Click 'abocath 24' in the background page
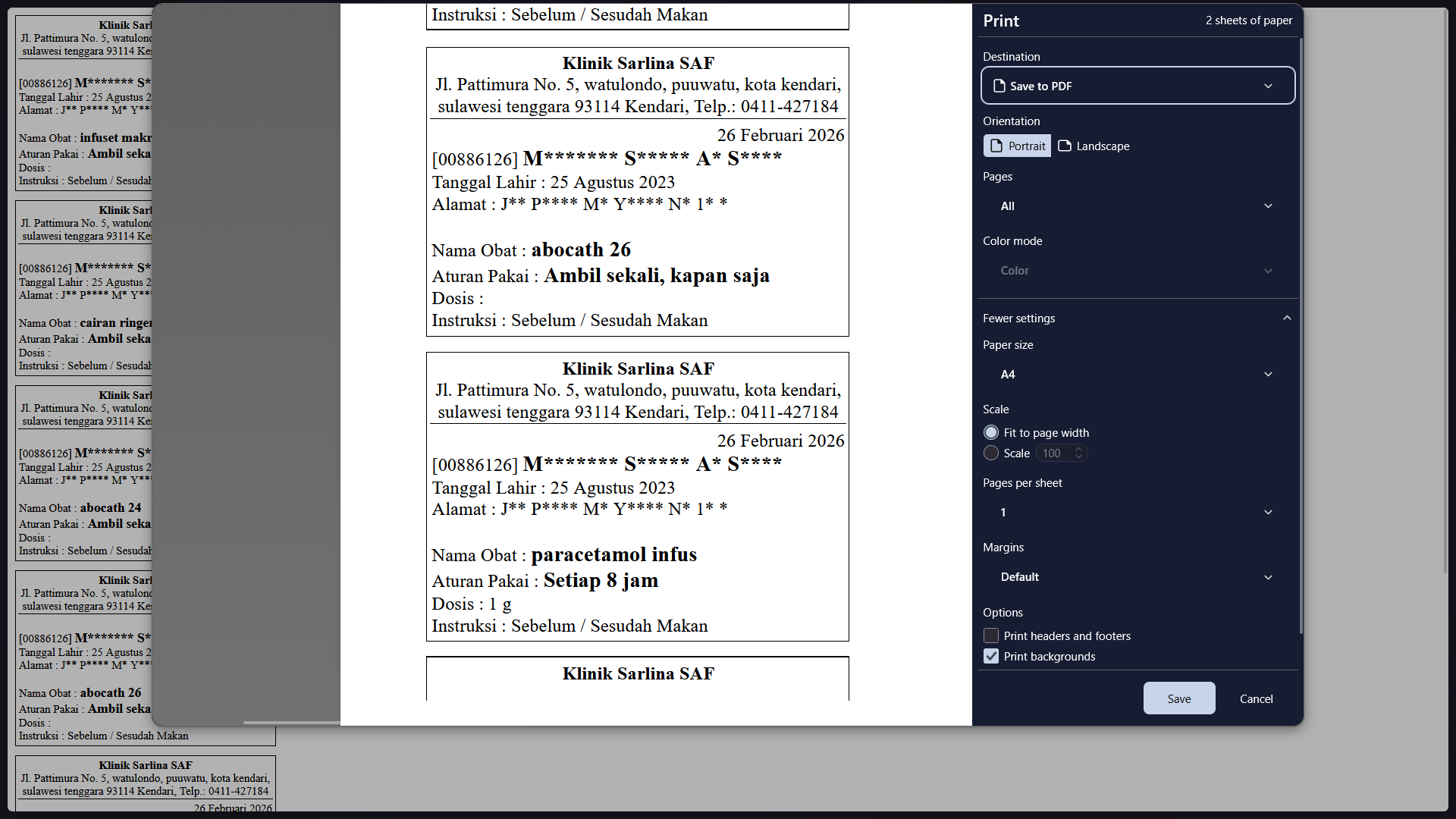1456x819 pixels. point(111,508)
